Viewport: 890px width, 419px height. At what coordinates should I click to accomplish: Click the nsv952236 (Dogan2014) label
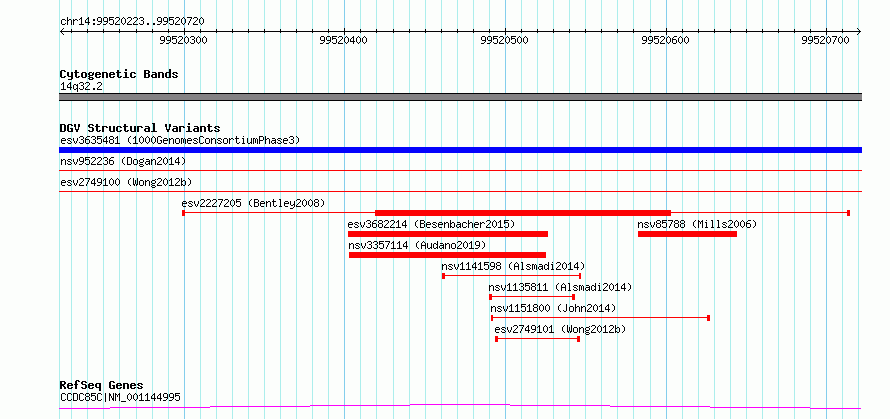tap(123, 161)
